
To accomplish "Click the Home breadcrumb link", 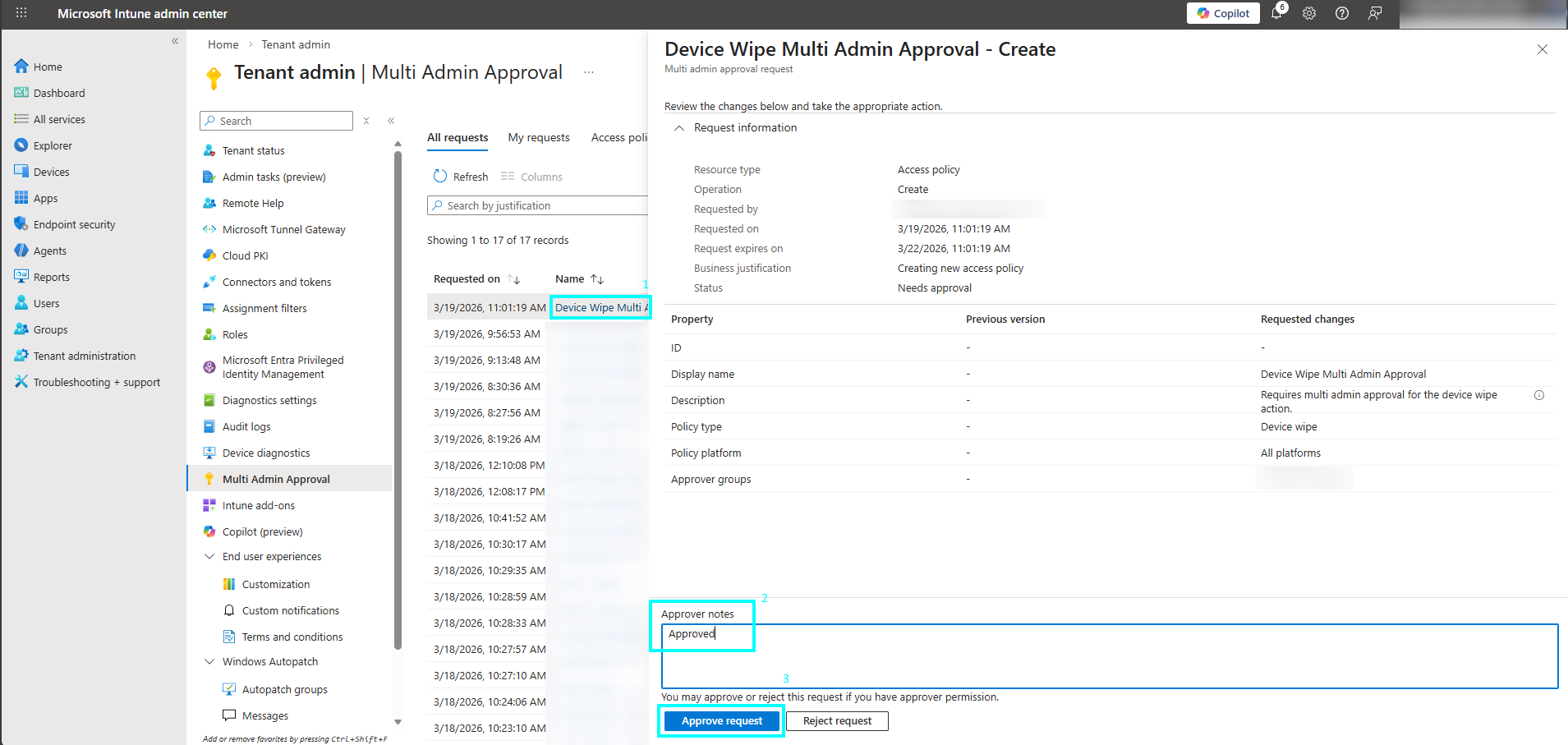I will [x=223, y=44].
